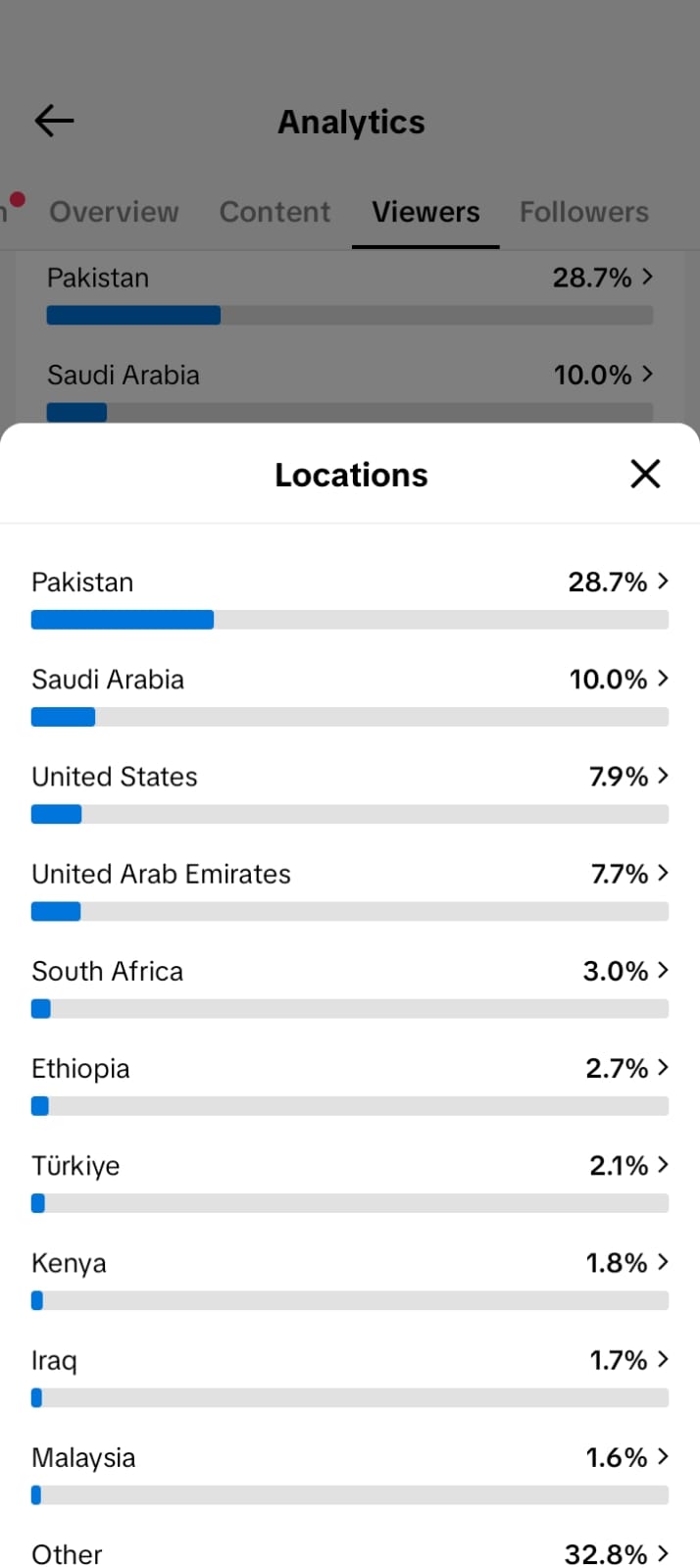Viewport: 700px width, 1568px height.
Task: Open United States 7.9% chevron
Action: point(664,775)
